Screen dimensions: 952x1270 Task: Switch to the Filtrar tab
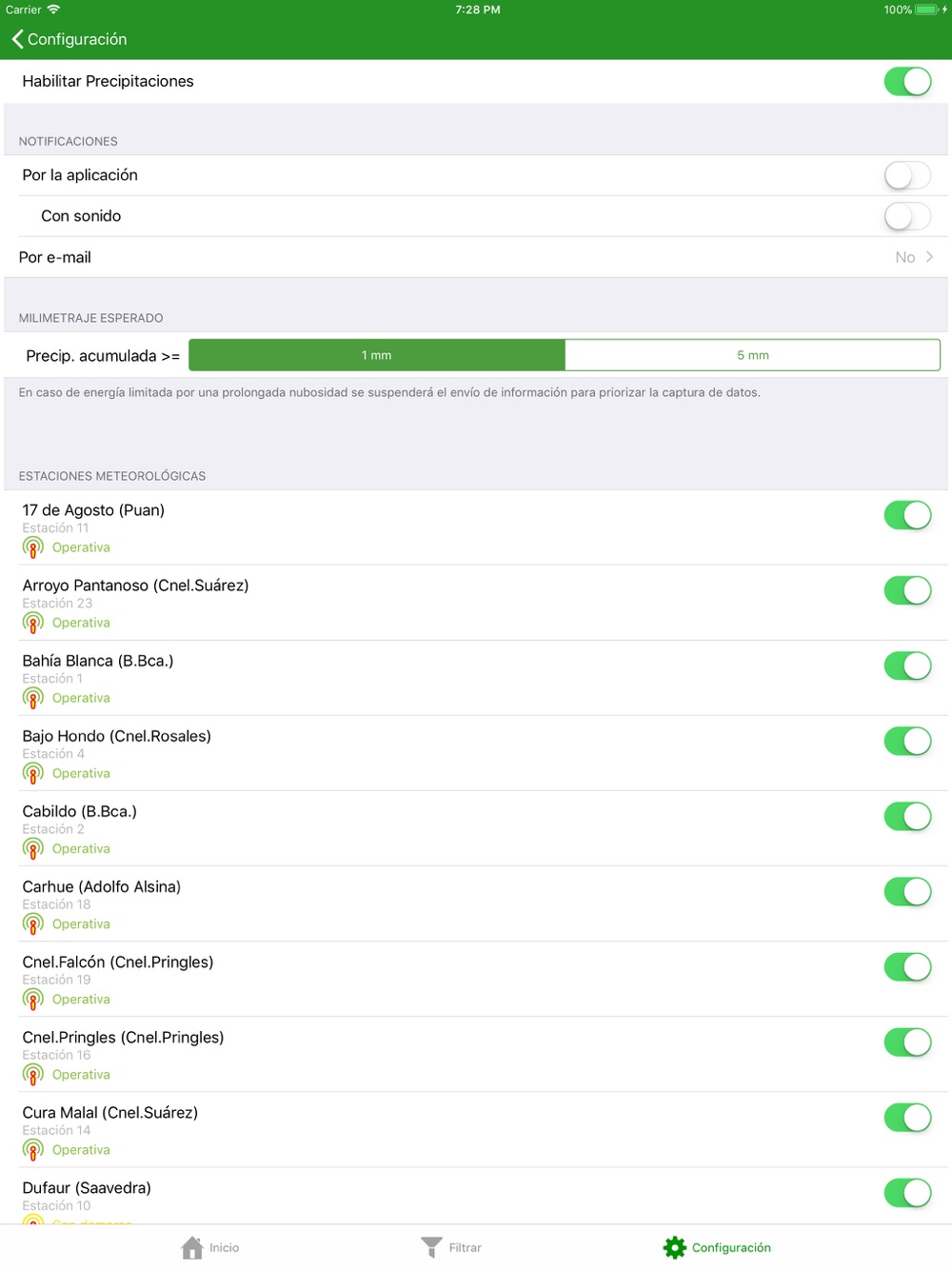pos(465,1247)
